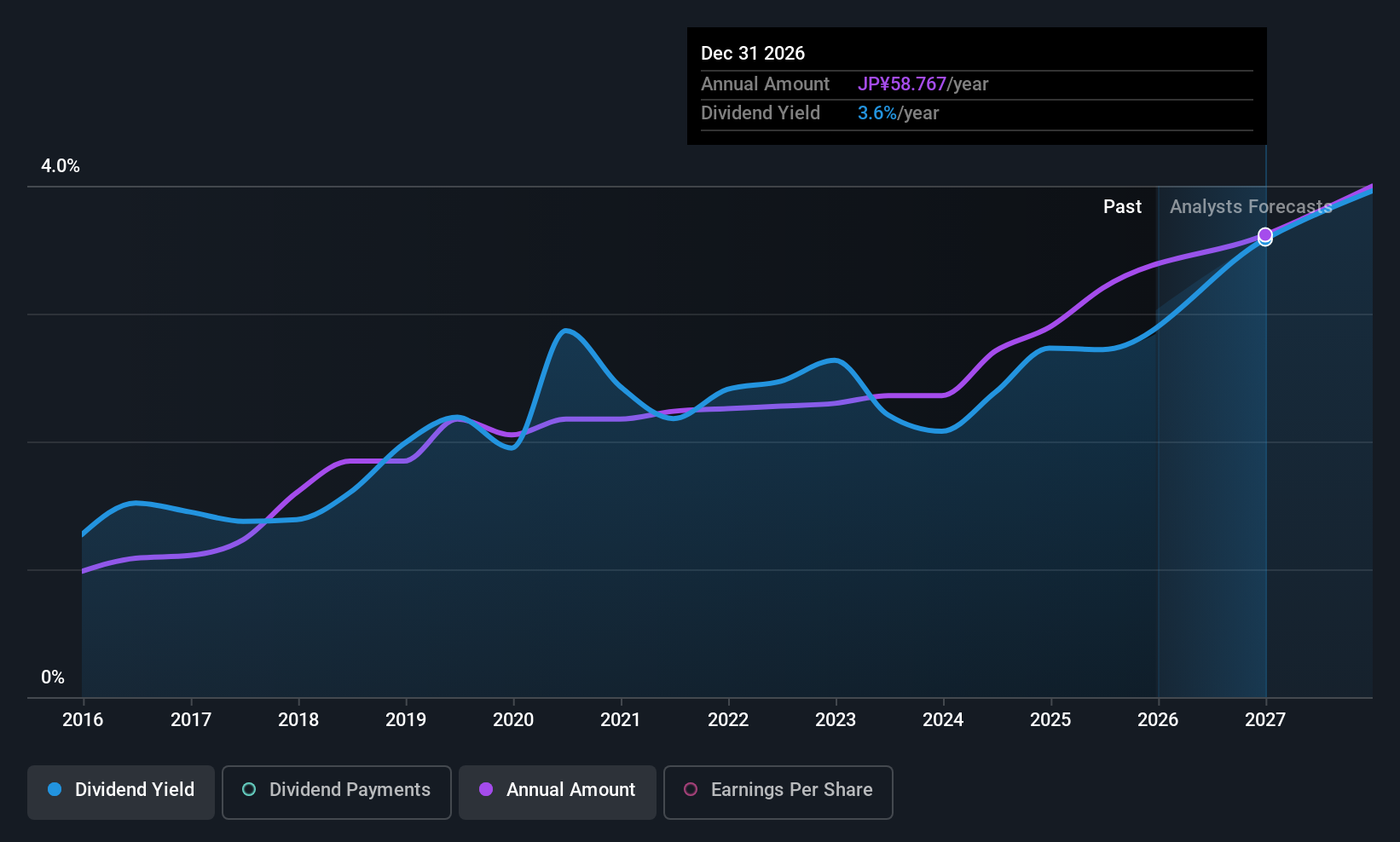Click the Dec 31 2026 tooltip title
The image size is (1400, 842).
(753, 54)
